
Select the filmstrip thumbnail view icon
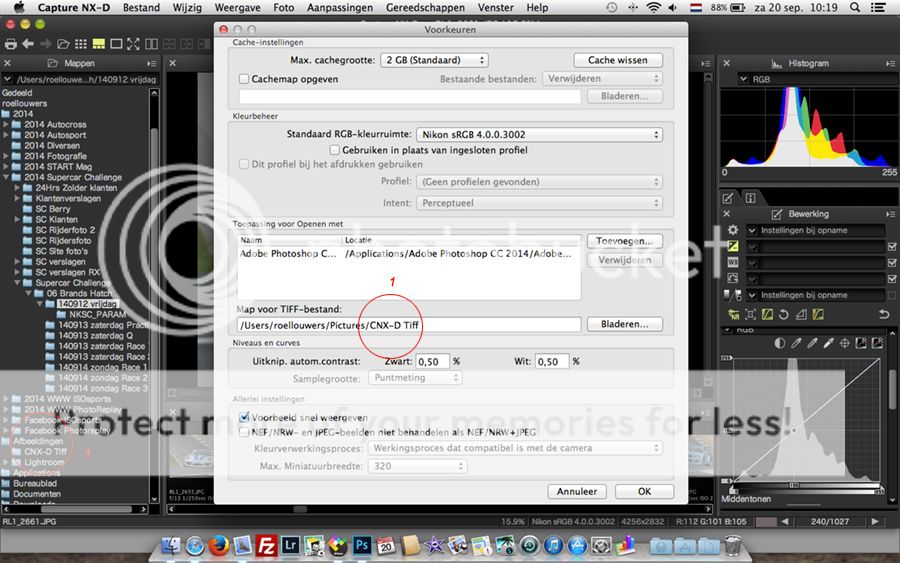[99, 44]
